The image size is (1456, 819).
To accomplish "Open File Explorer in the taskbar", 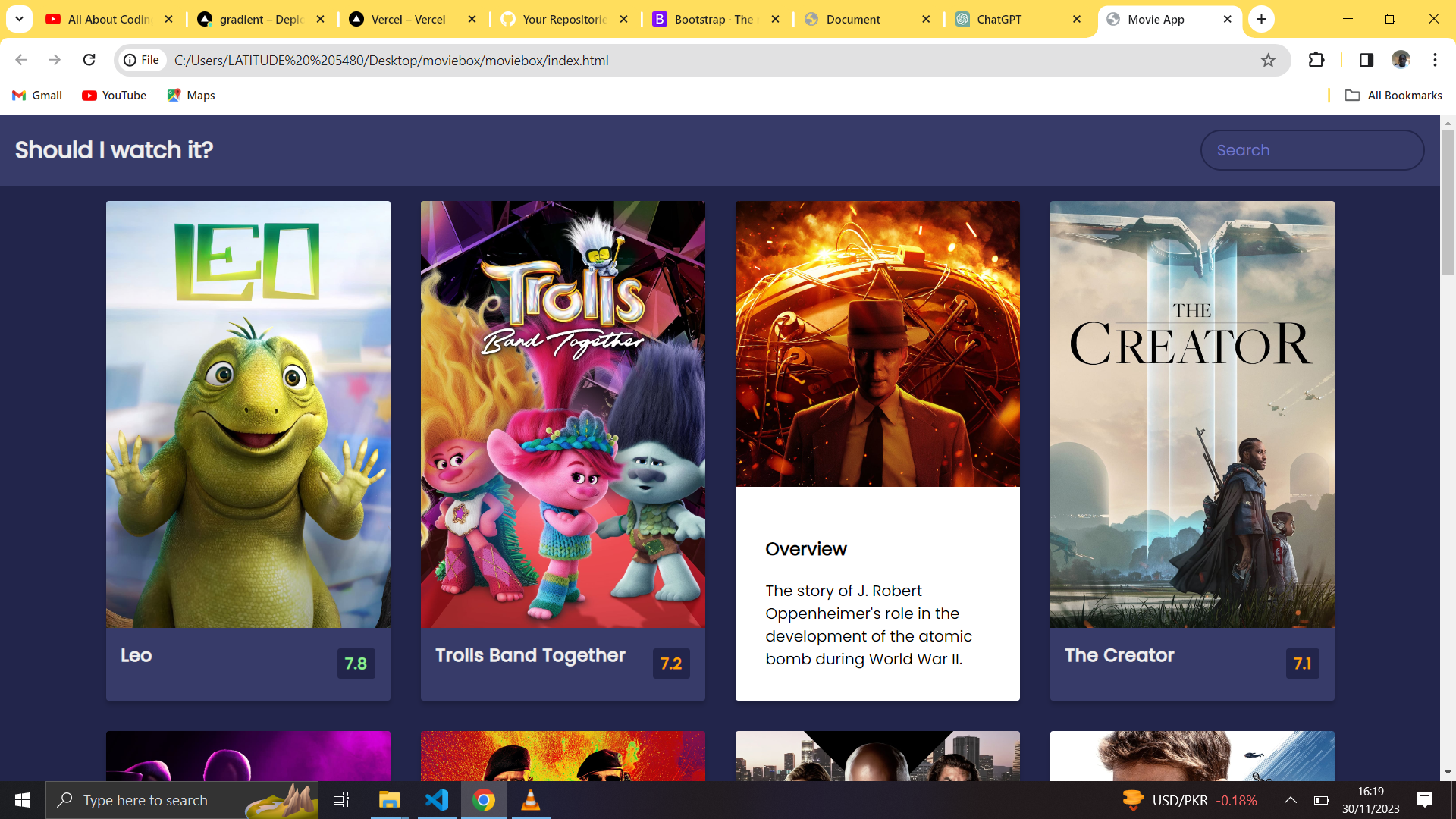I will (389, 800).
